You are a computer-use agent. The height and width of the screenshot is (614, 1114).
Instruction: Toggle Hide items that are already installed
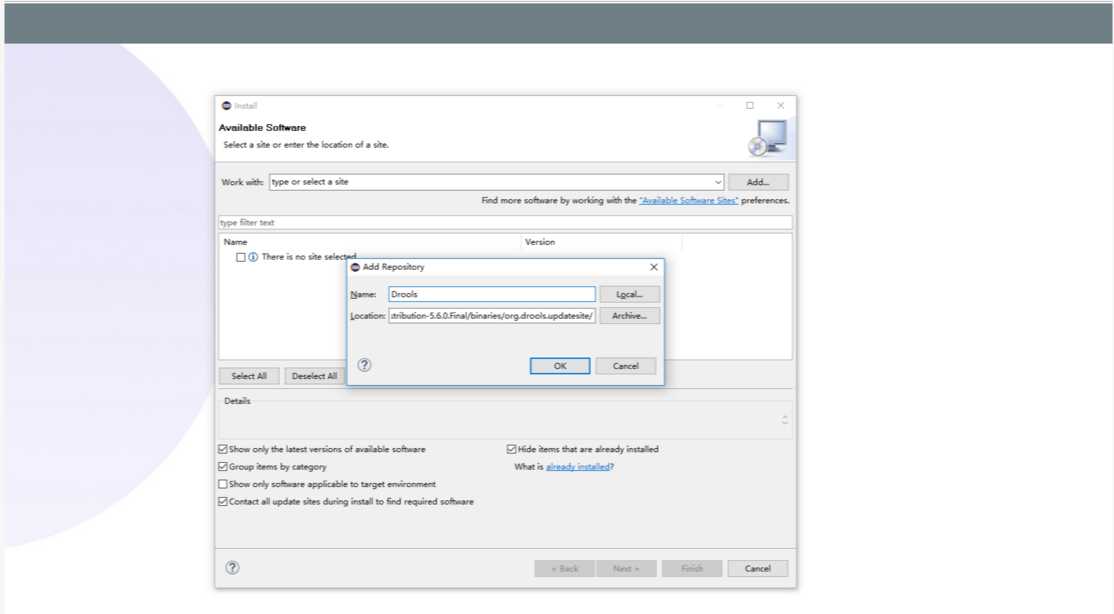(x=511, y=449)
